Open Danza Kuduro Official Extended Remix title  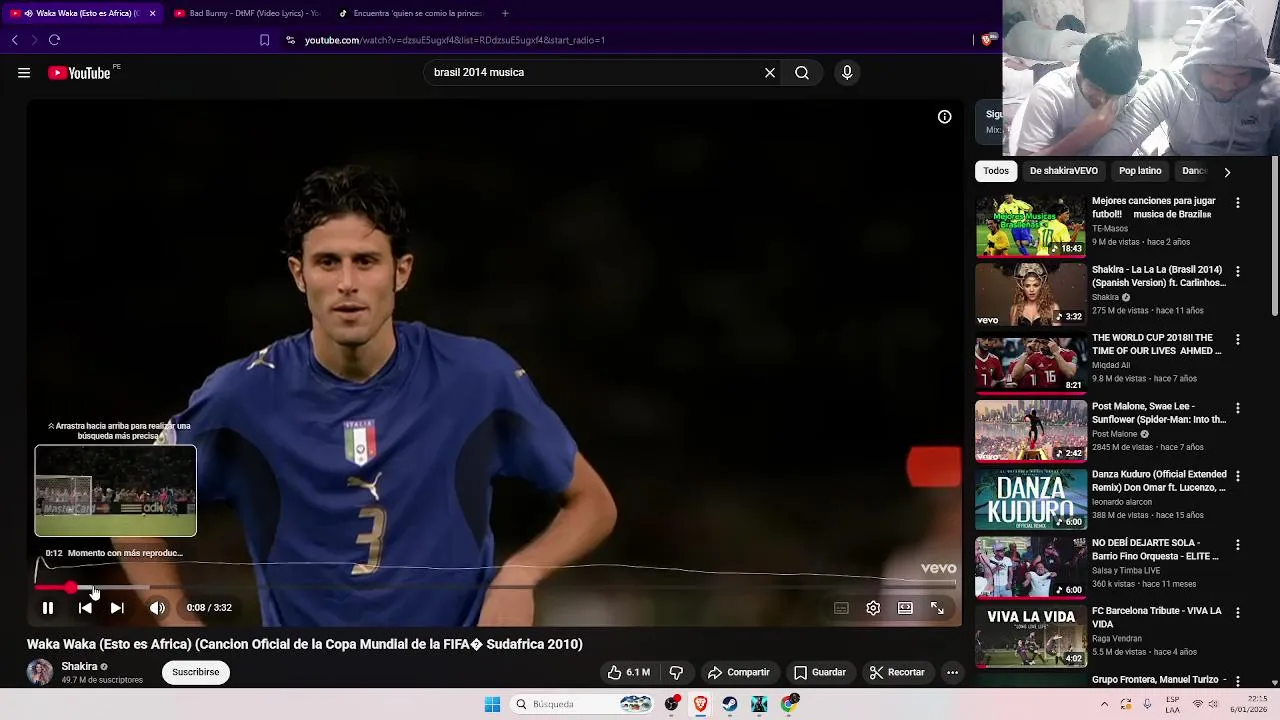1159,481
